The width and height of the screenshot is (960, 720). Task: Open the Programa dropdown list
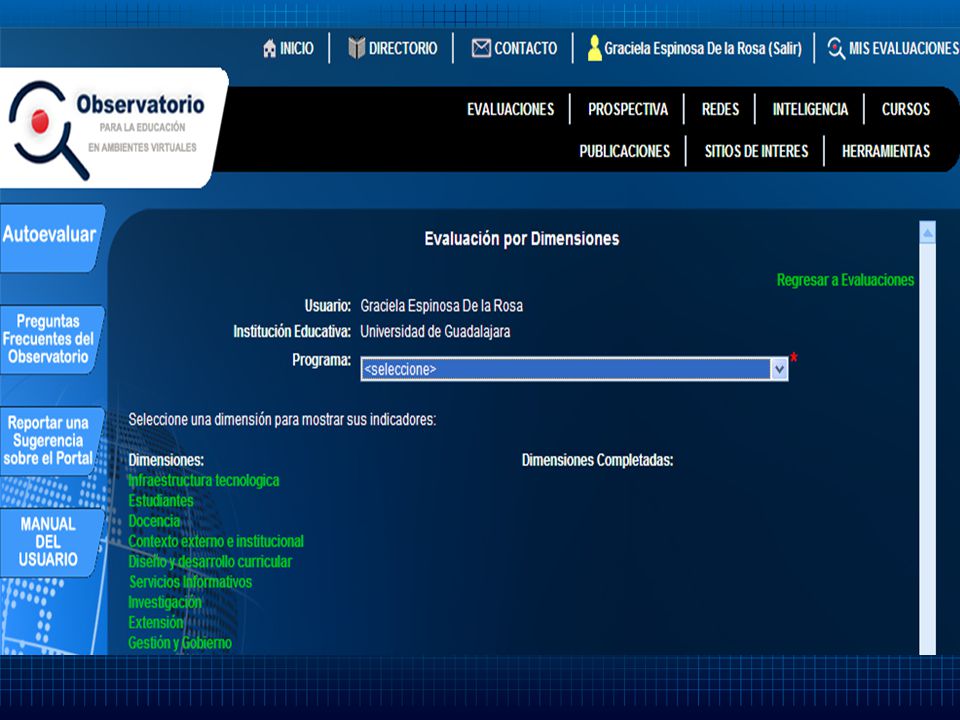click(x=574, y=369)
